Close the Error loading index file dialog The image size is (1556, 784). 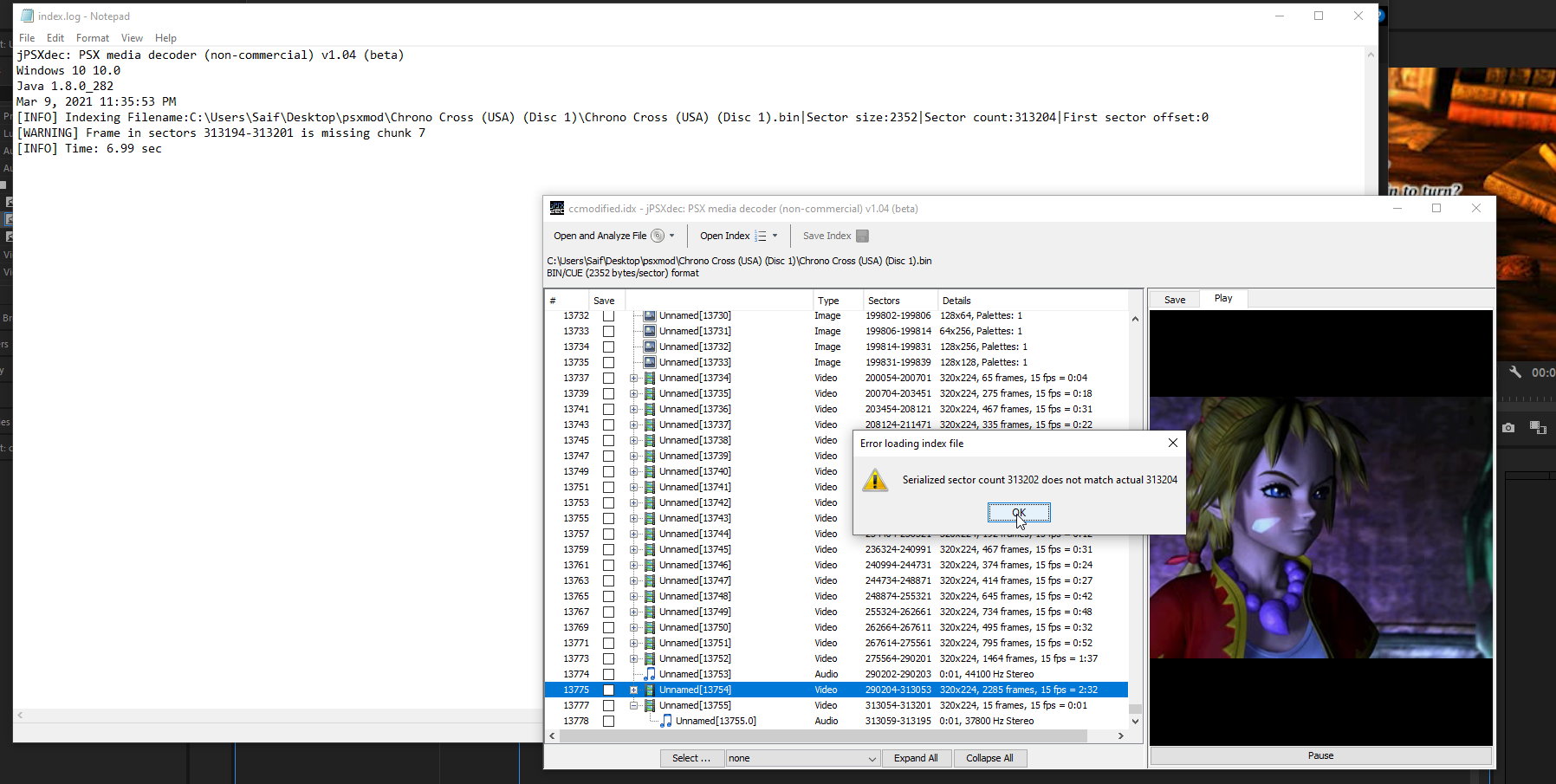coord(1172,443)
